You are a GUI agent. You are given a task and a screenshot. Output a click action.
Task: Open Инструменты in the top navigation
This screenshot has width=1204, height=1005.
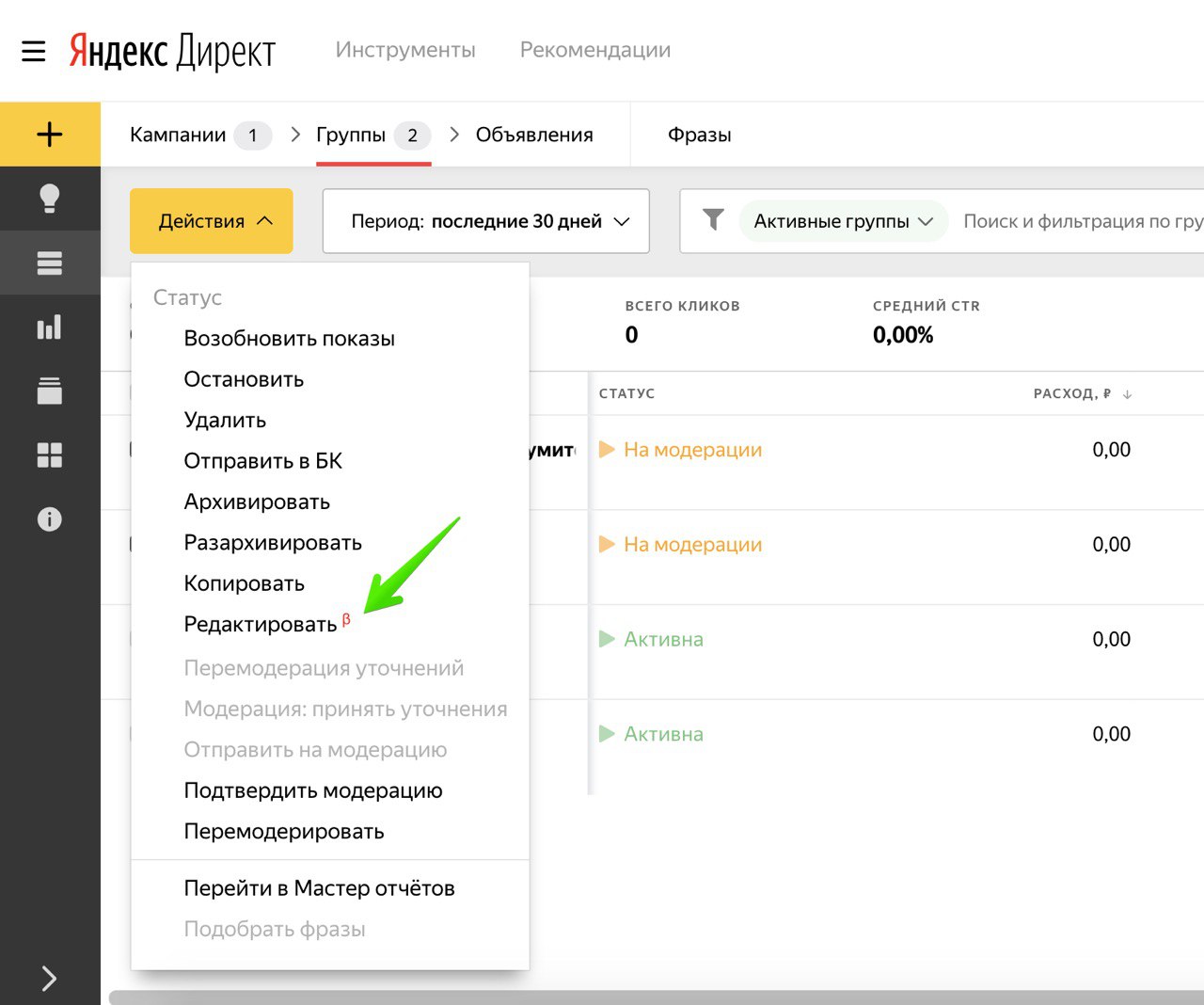tap(405, 50)
